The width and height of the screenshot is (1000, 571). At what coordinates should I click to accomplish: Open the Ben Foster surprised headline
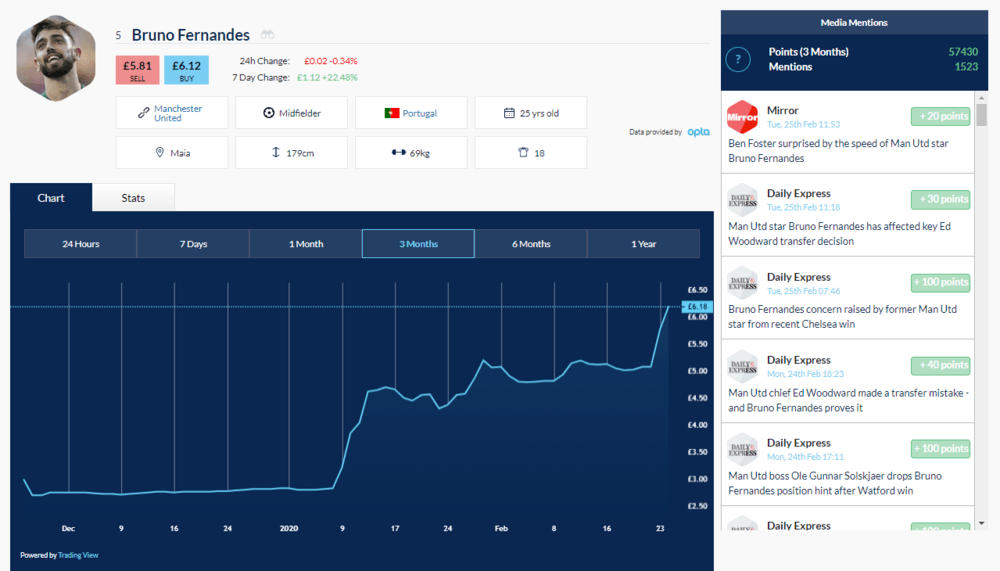tap(838, 151)
